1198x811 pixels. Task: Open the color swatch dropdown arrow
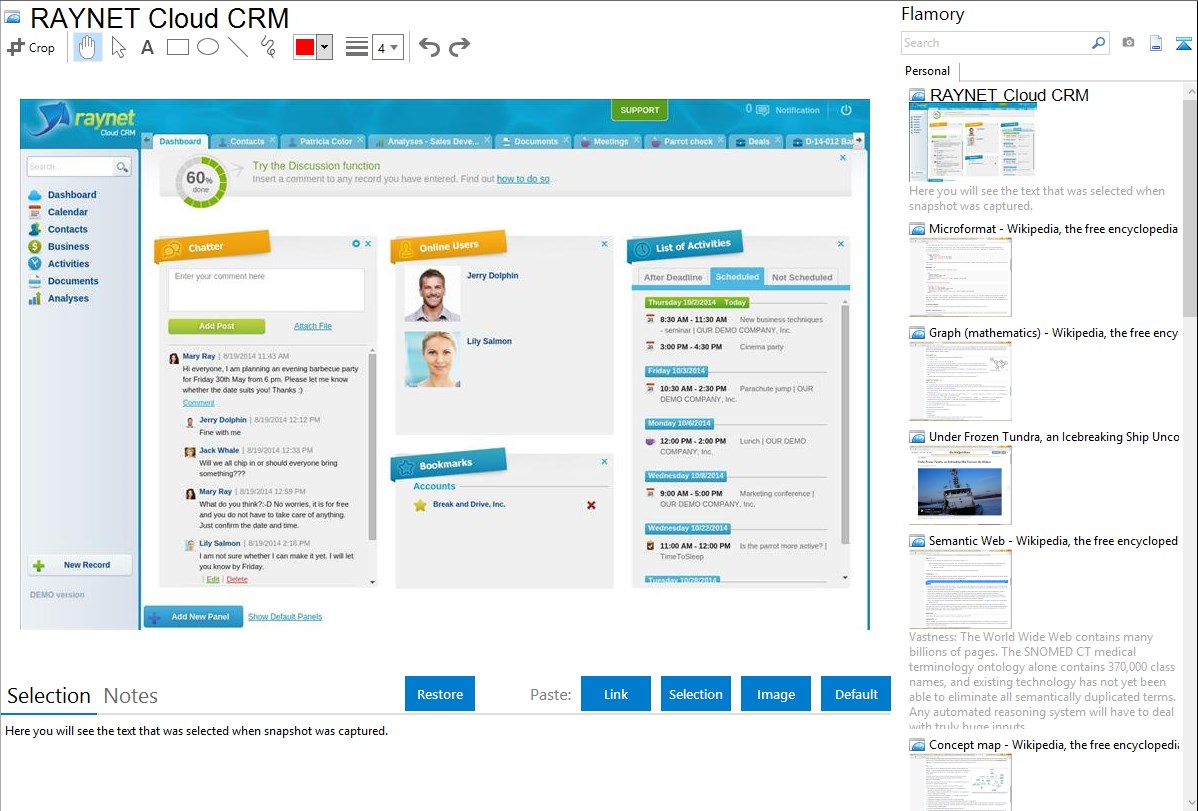coord(325,47)
